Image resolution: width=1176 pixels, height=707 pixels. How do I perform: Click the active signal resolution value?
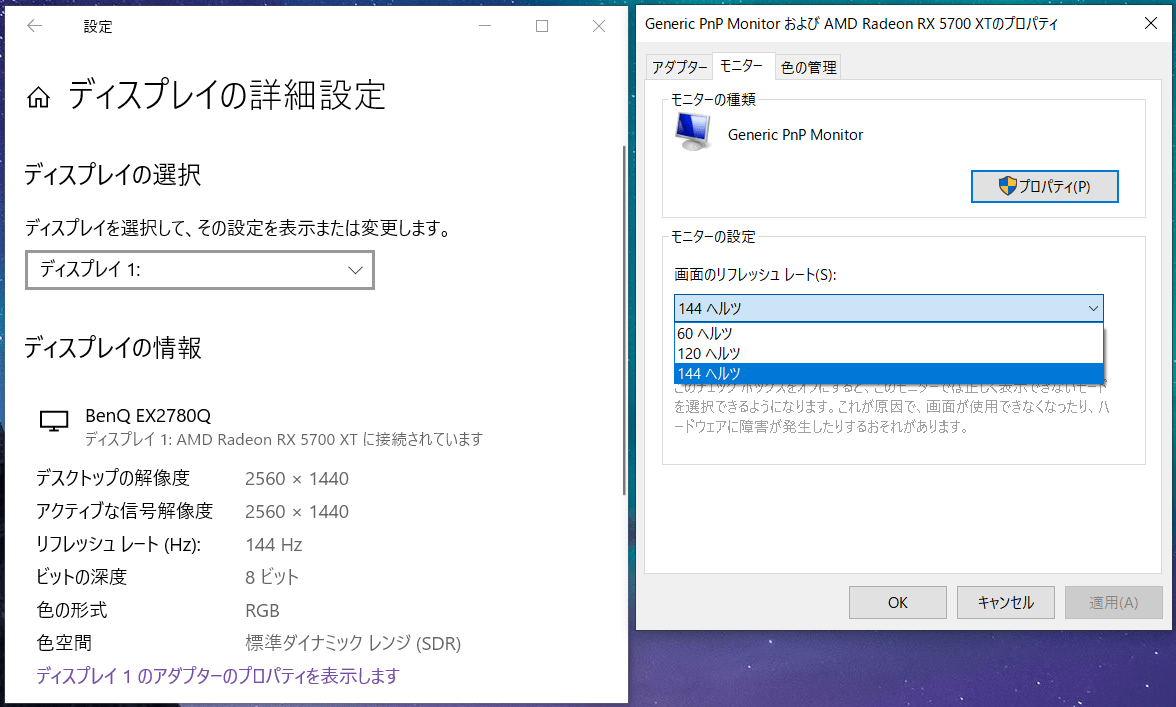(297, 511)
